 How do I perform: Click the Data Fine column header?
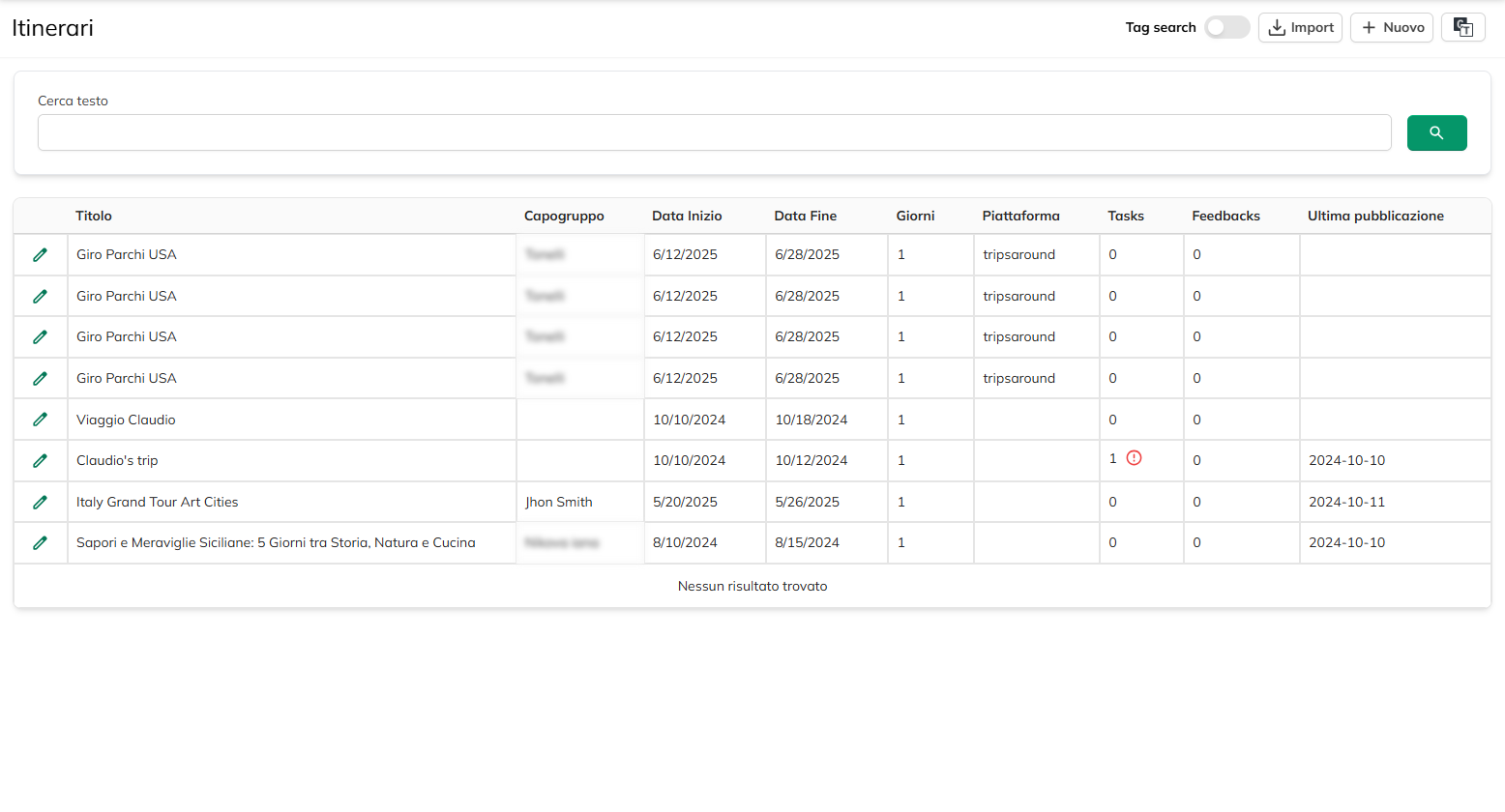coord(805,217)
